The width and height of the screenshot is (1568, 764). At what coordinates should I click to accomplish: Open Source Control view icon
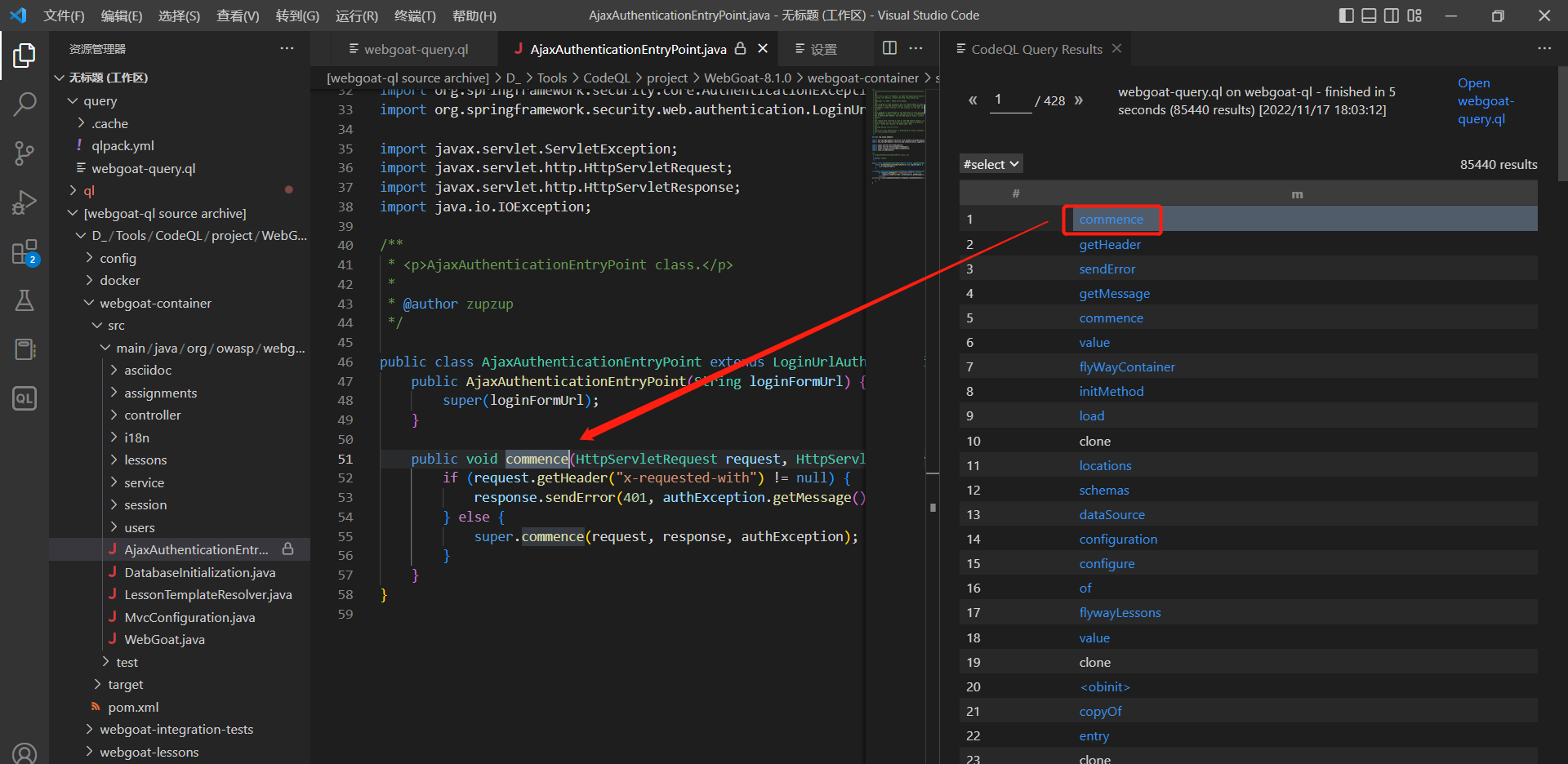coord(24,153)
